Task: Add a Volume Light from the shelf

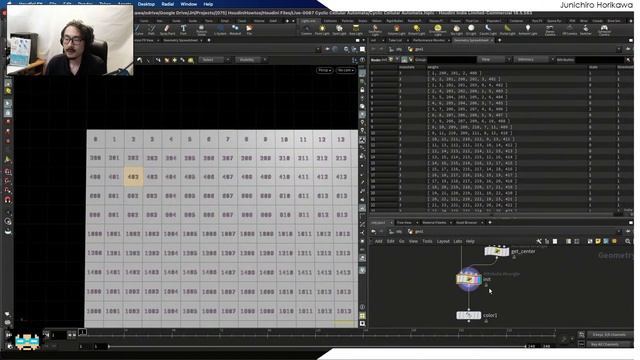Action: pos(396,29)
